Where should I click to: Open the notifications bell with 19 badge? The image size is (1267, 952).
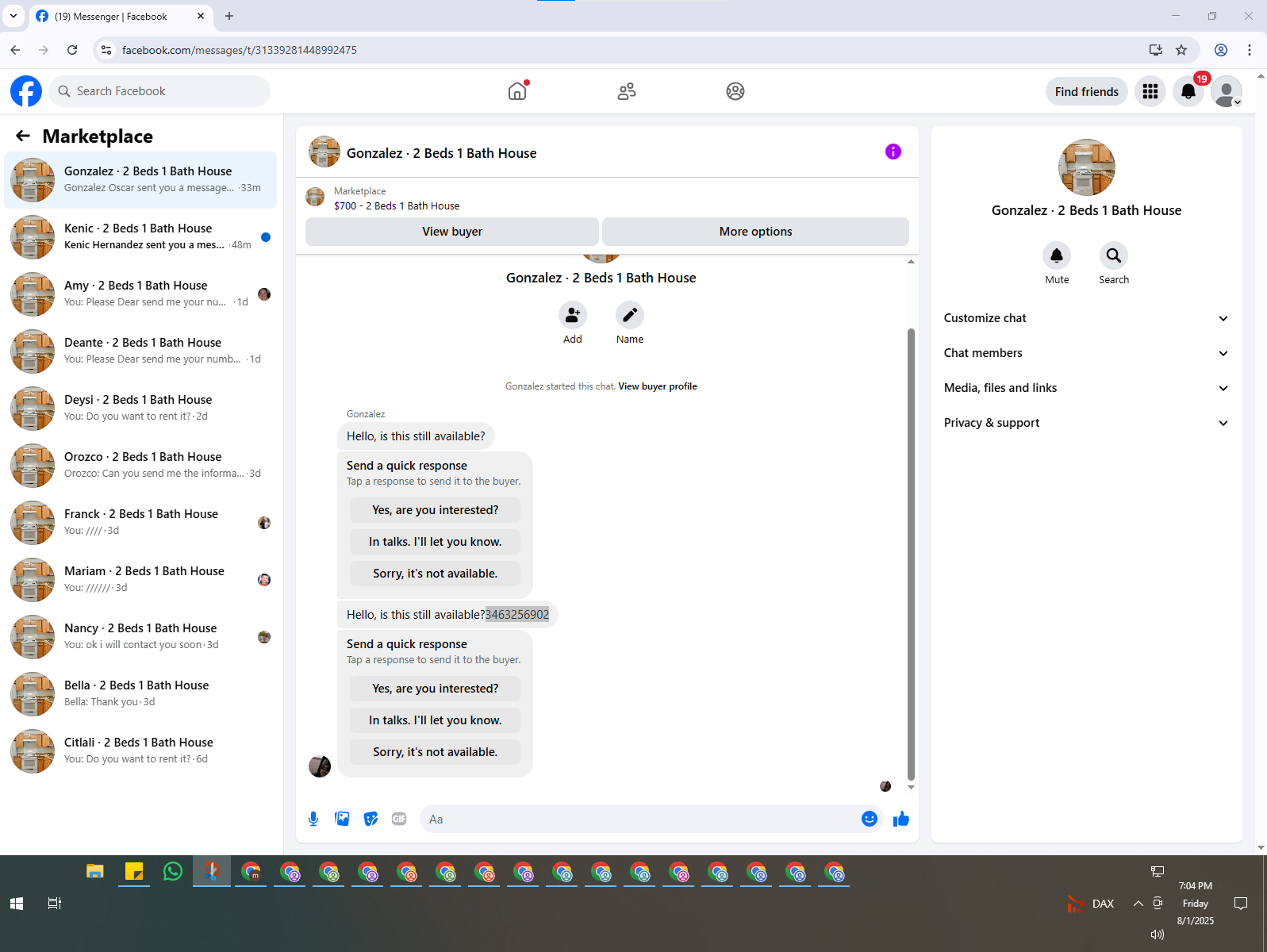pyautogui.click(x=1188, y=91)
